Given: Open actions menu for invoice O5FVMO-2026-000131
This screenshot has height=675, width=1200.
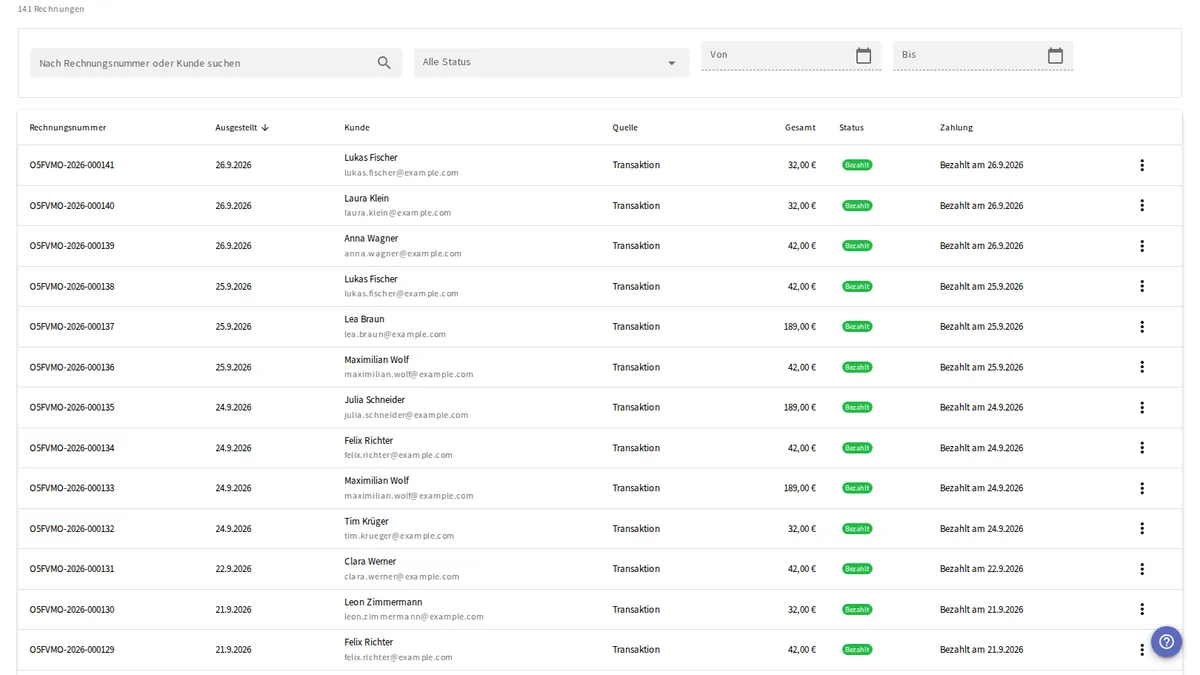Looking at the screenshot, I should pos(1142,569).
